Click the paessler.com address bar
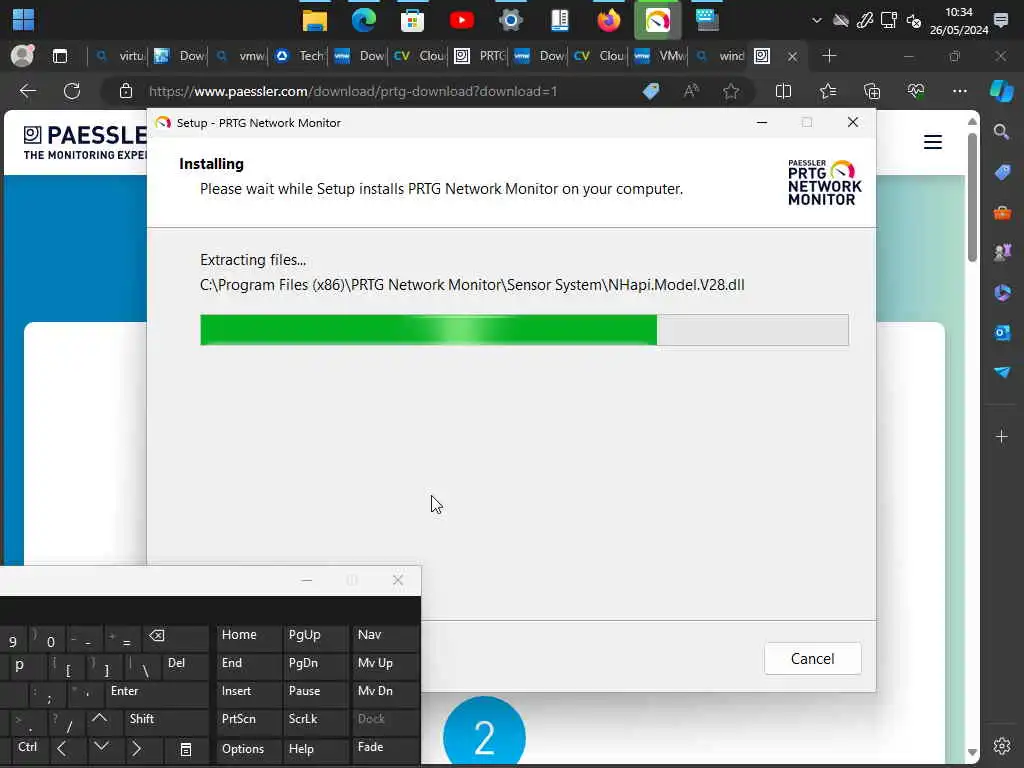1024x768 pixels. coord(353,91)
